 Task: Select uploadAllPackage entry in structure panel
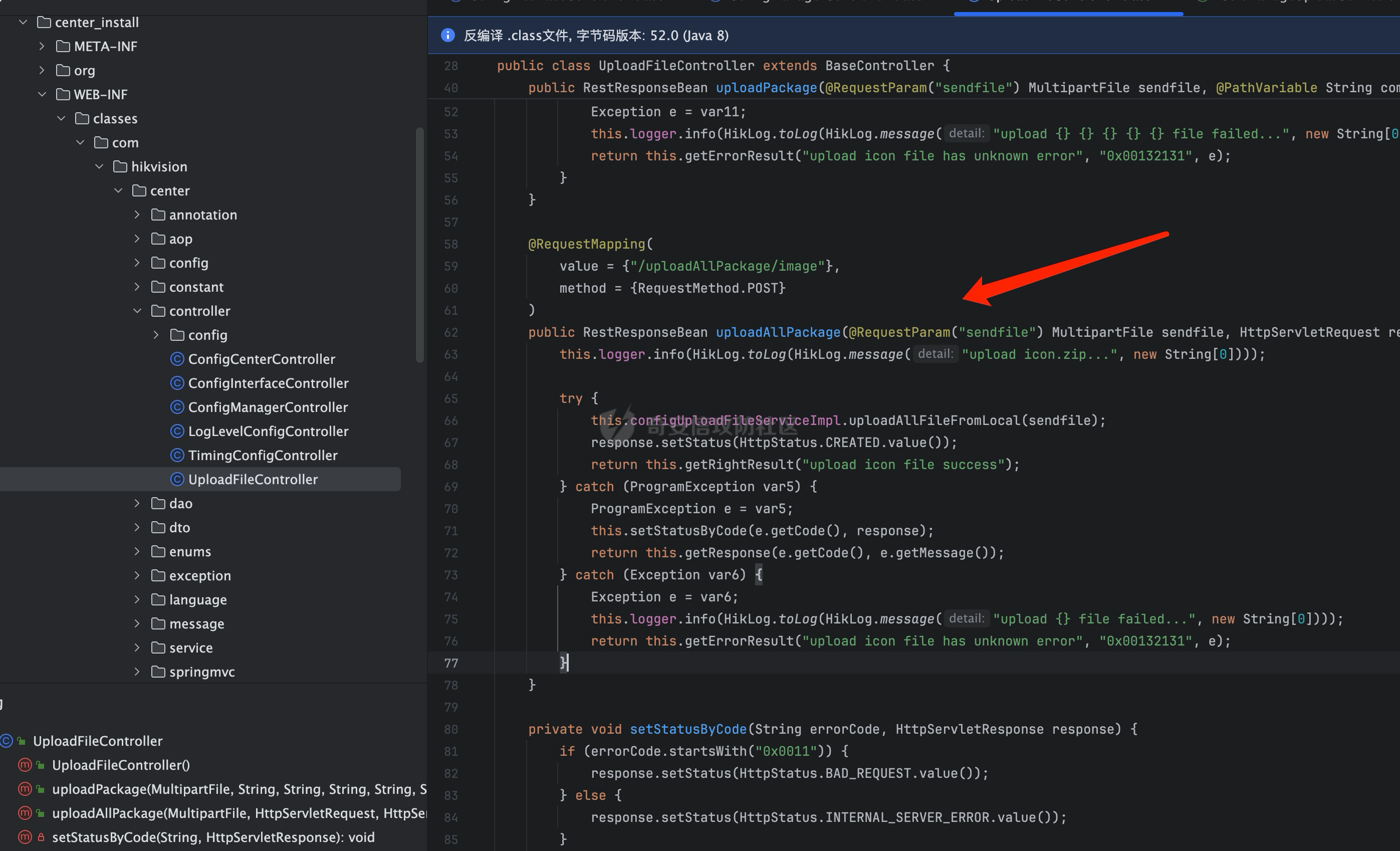pyautogui.click(x=239, y=813)
